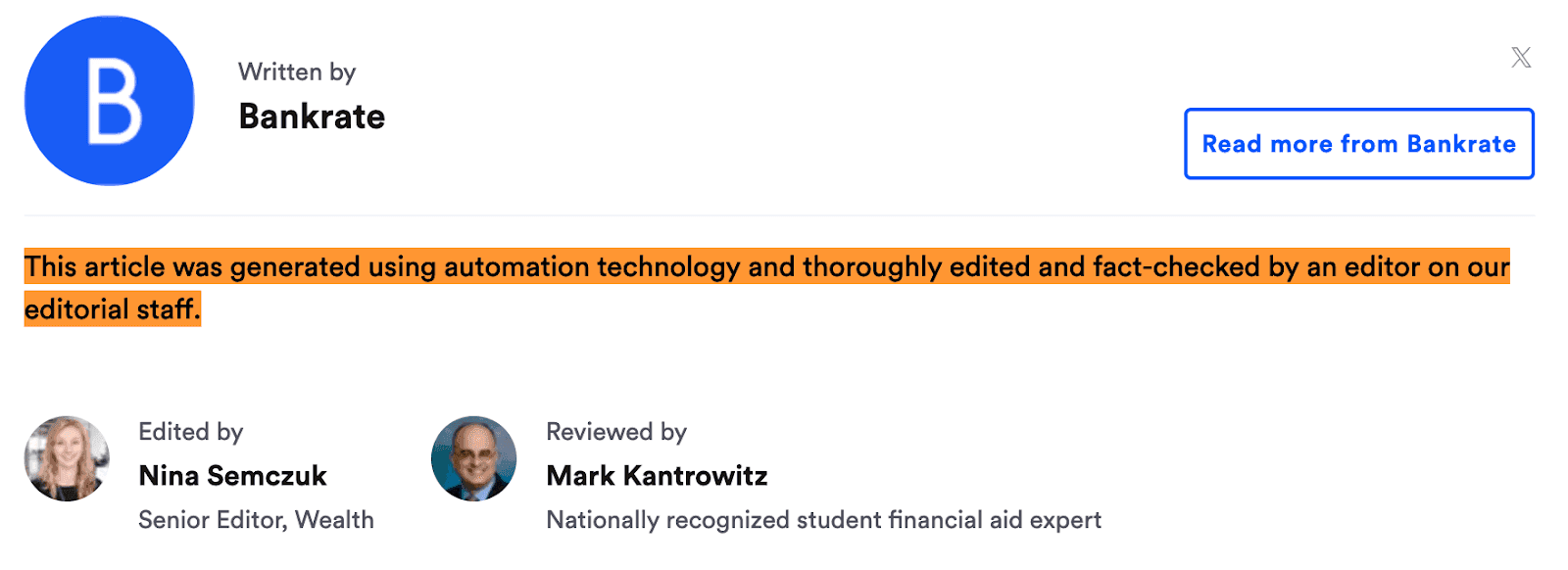Click the Reviewed by label
This screenshot has height=570, width=1568.
616,432
